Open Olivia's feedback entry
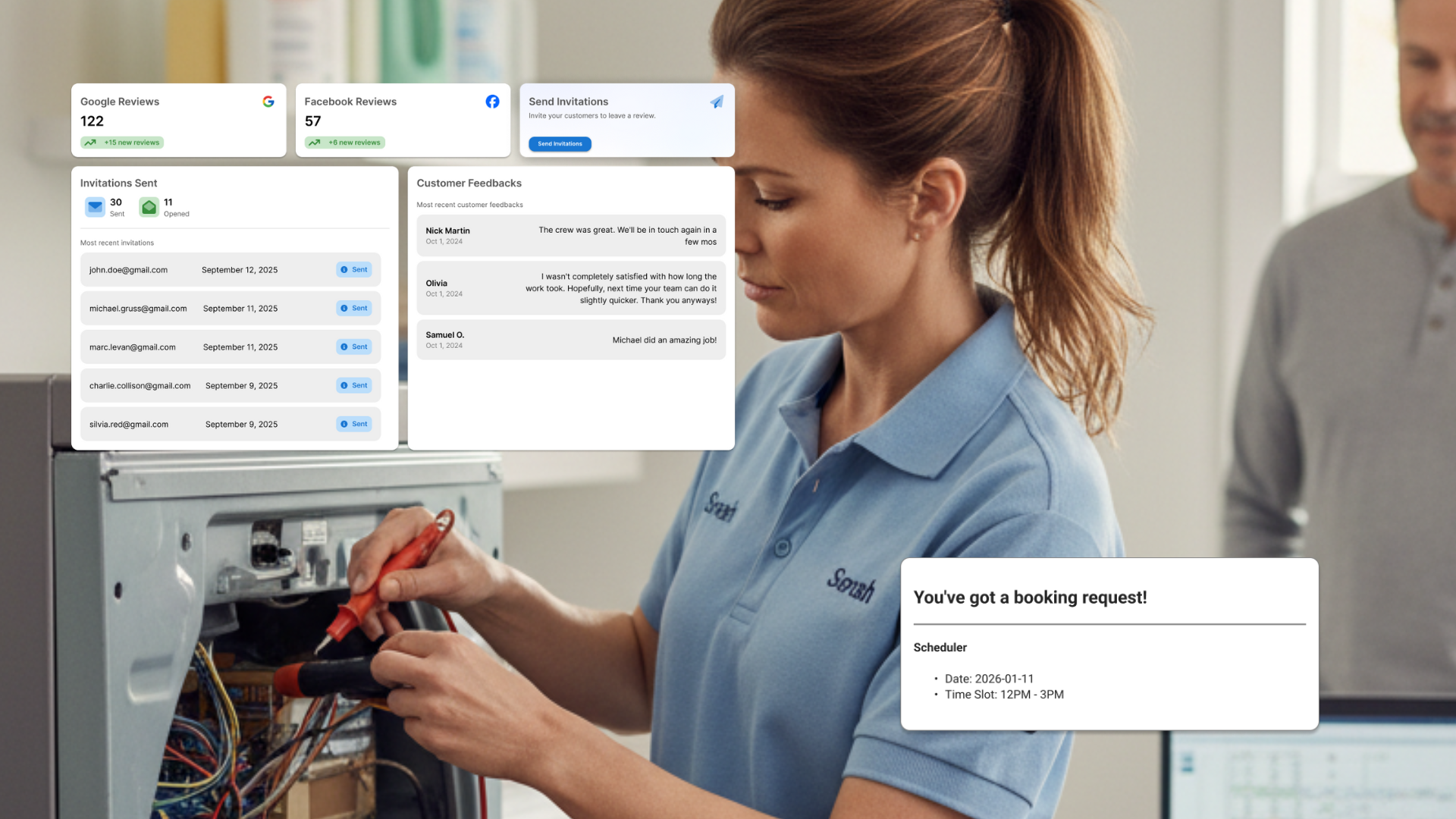1456x819 pixels. coord(570,288)
